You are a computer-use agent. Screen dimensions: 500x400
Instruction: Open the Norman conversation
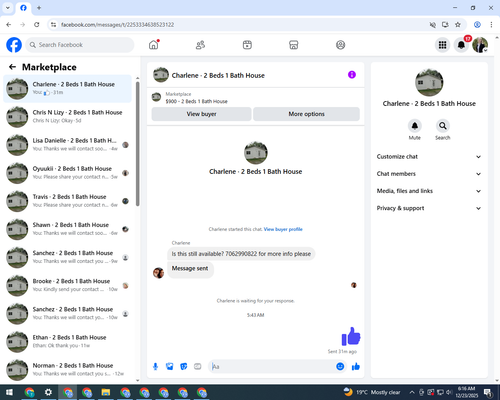tap(67, 370)
